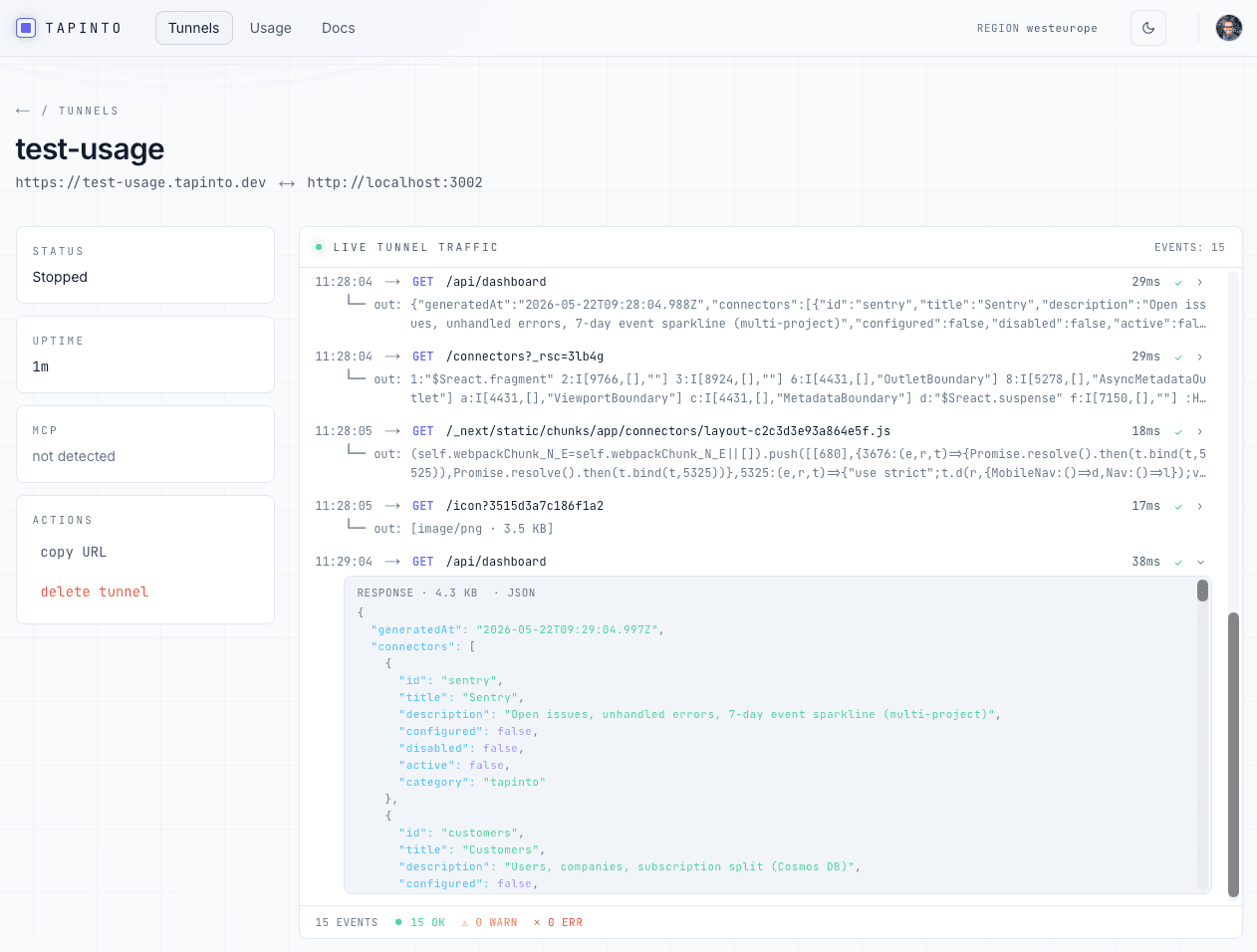Click the uptime 1m value
Screen dimensions: 1257x952
point(41,366)
